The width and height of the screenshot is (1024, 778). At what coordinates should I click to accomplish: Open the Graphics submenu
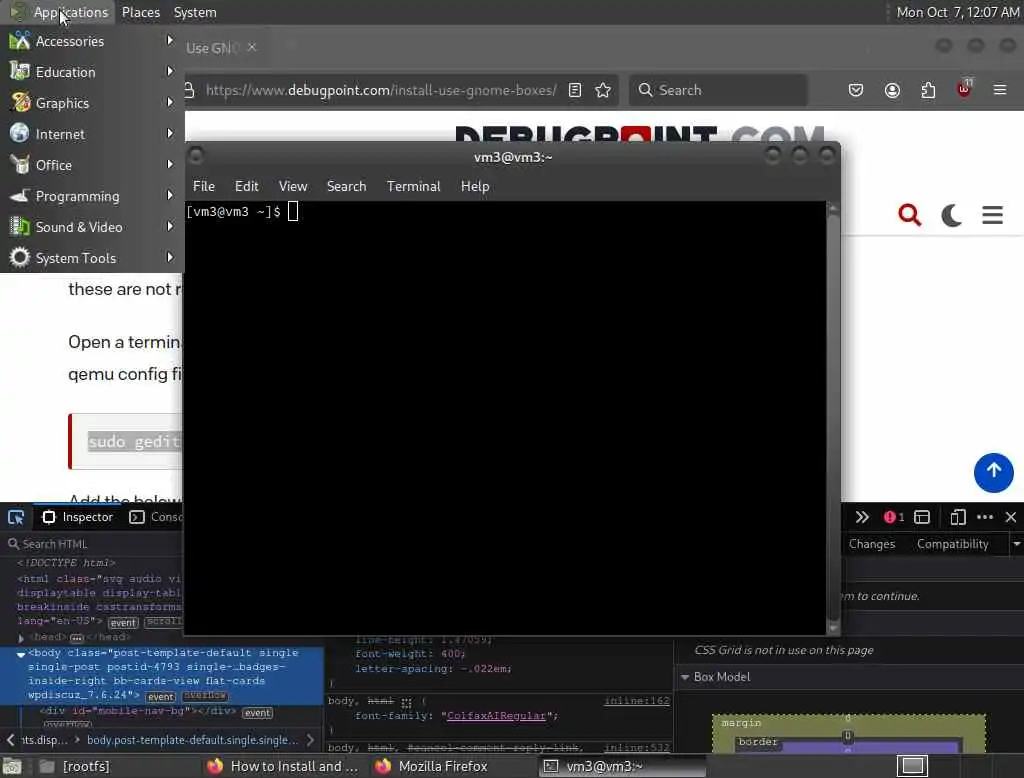coord(91,103)
